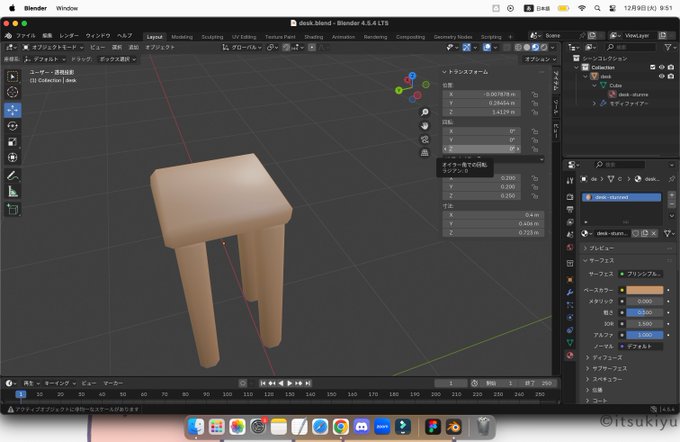This screenshot has width=680, height=442.
Task: Switch to solid viewport shading
Action: 527,47
